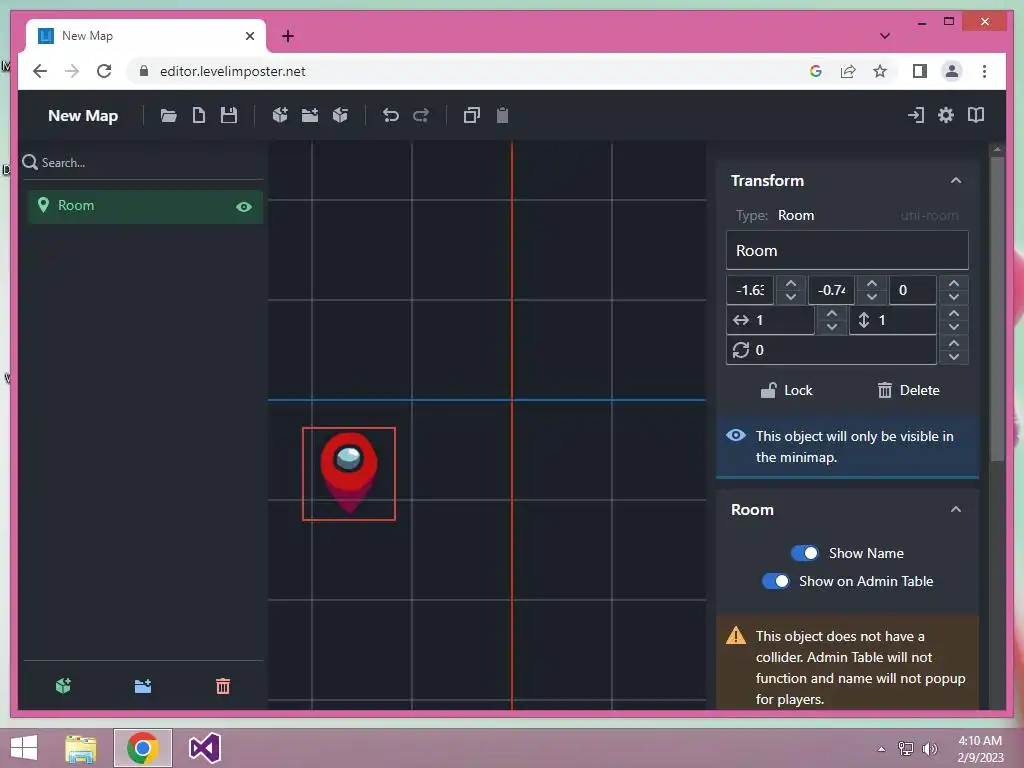Toggle Room visibility eye in hierarchy

244,207
